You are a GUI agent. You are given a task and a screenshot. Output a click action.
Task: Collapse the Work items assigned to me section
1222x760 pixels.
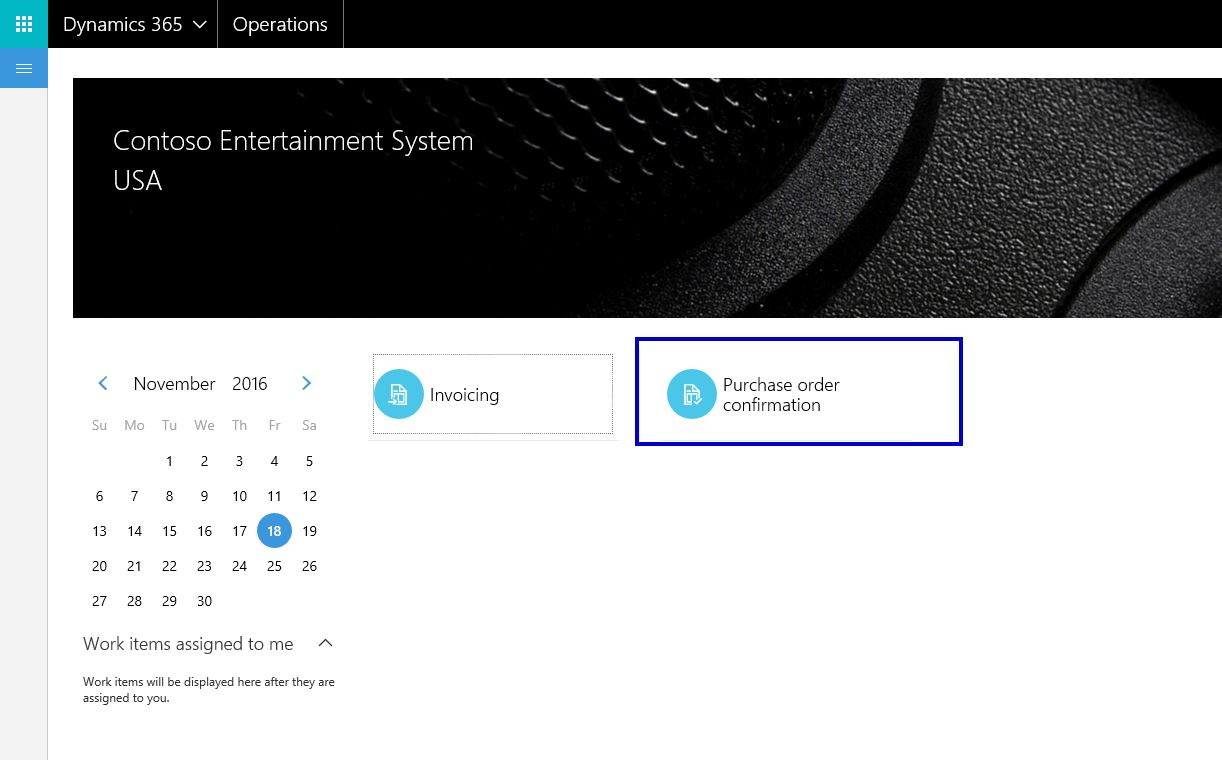coord(325,643)
